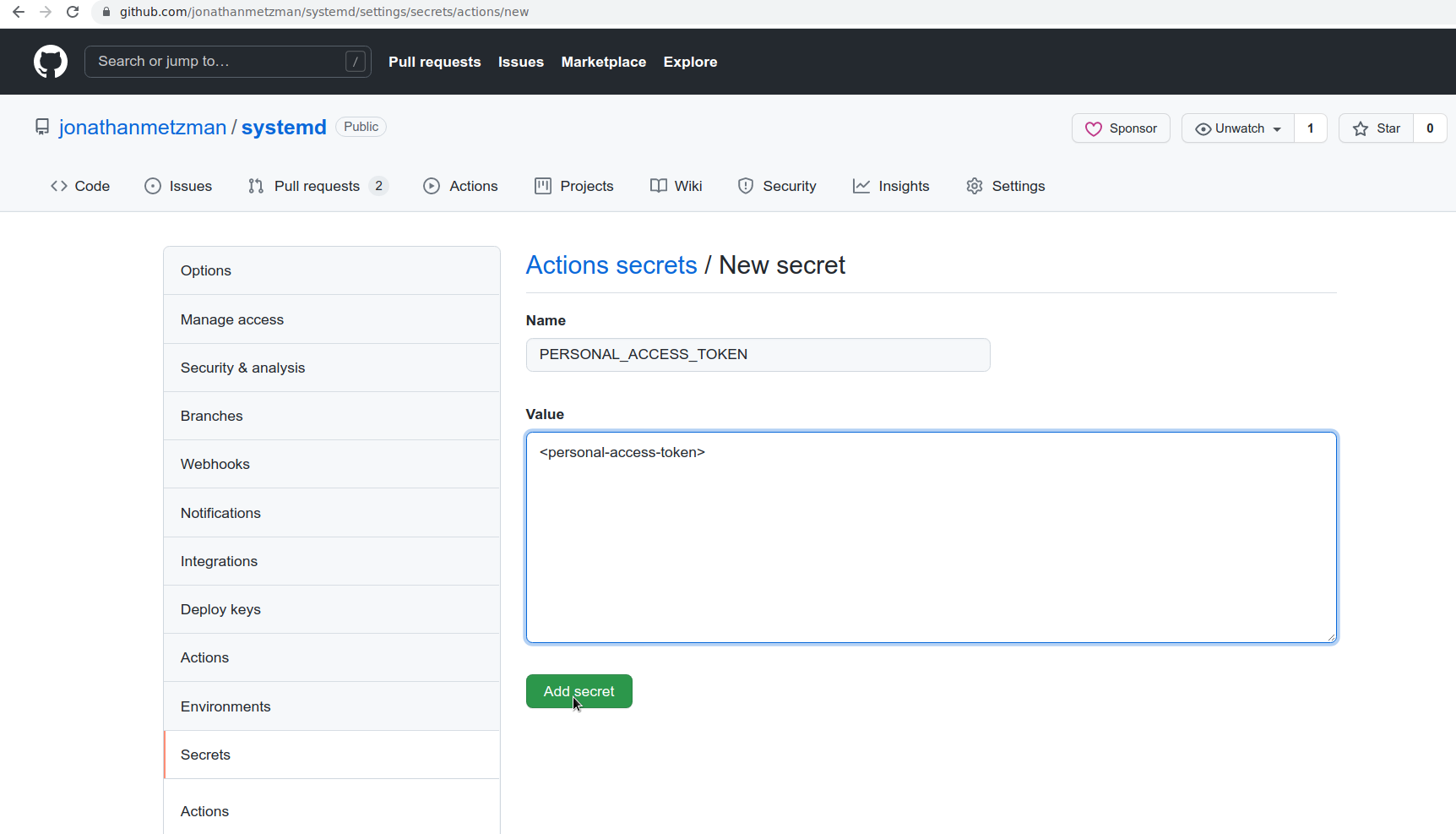This screenshot has height=834, width=1456.
Task: Open Explore in the top header
Action: click(x=690, y=62)
